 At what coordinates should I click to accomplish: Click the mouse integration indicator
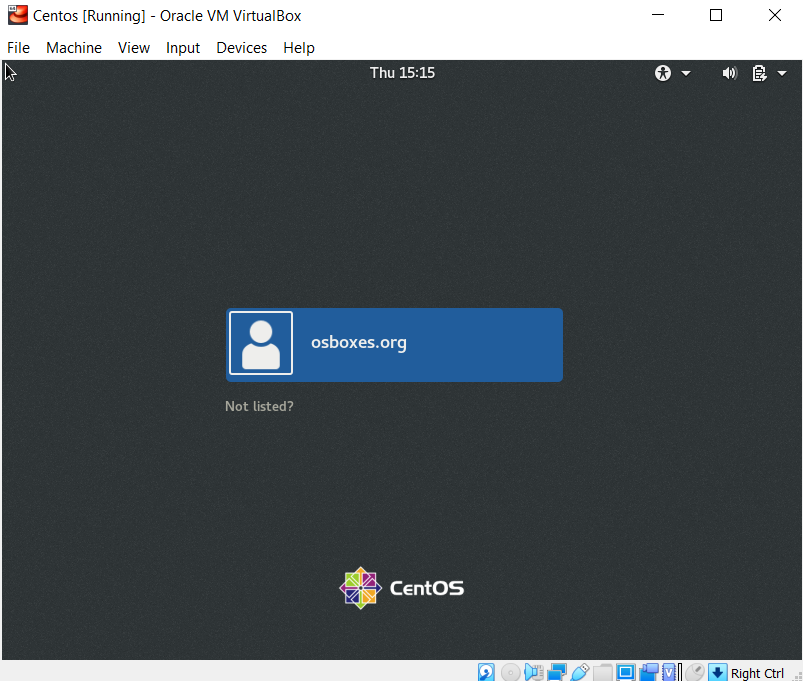point(695,672)
